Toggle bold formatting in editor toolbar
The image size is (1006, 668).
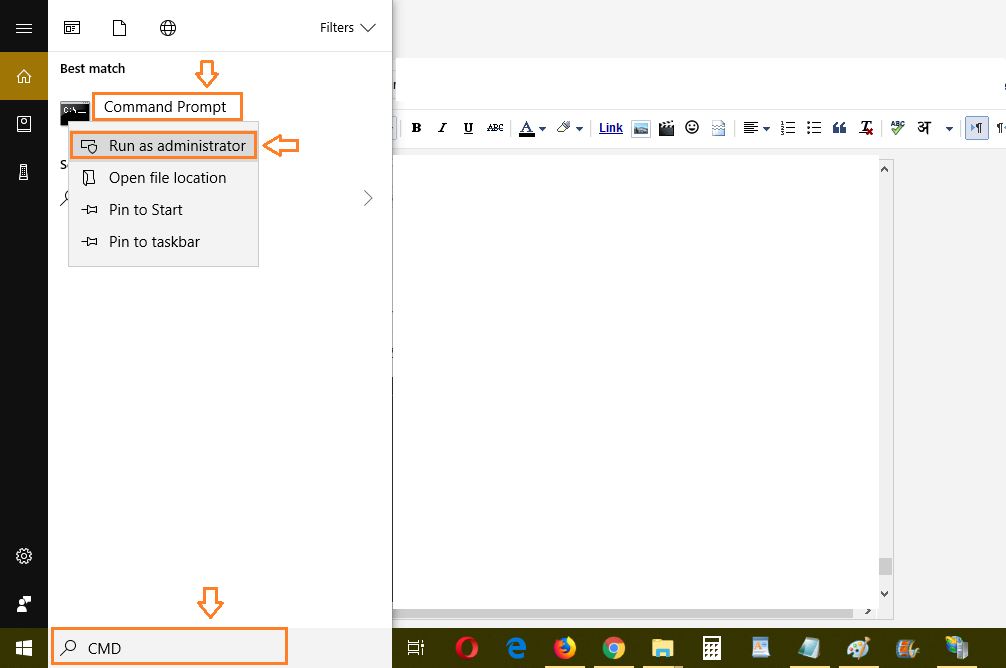coord(416,128)
